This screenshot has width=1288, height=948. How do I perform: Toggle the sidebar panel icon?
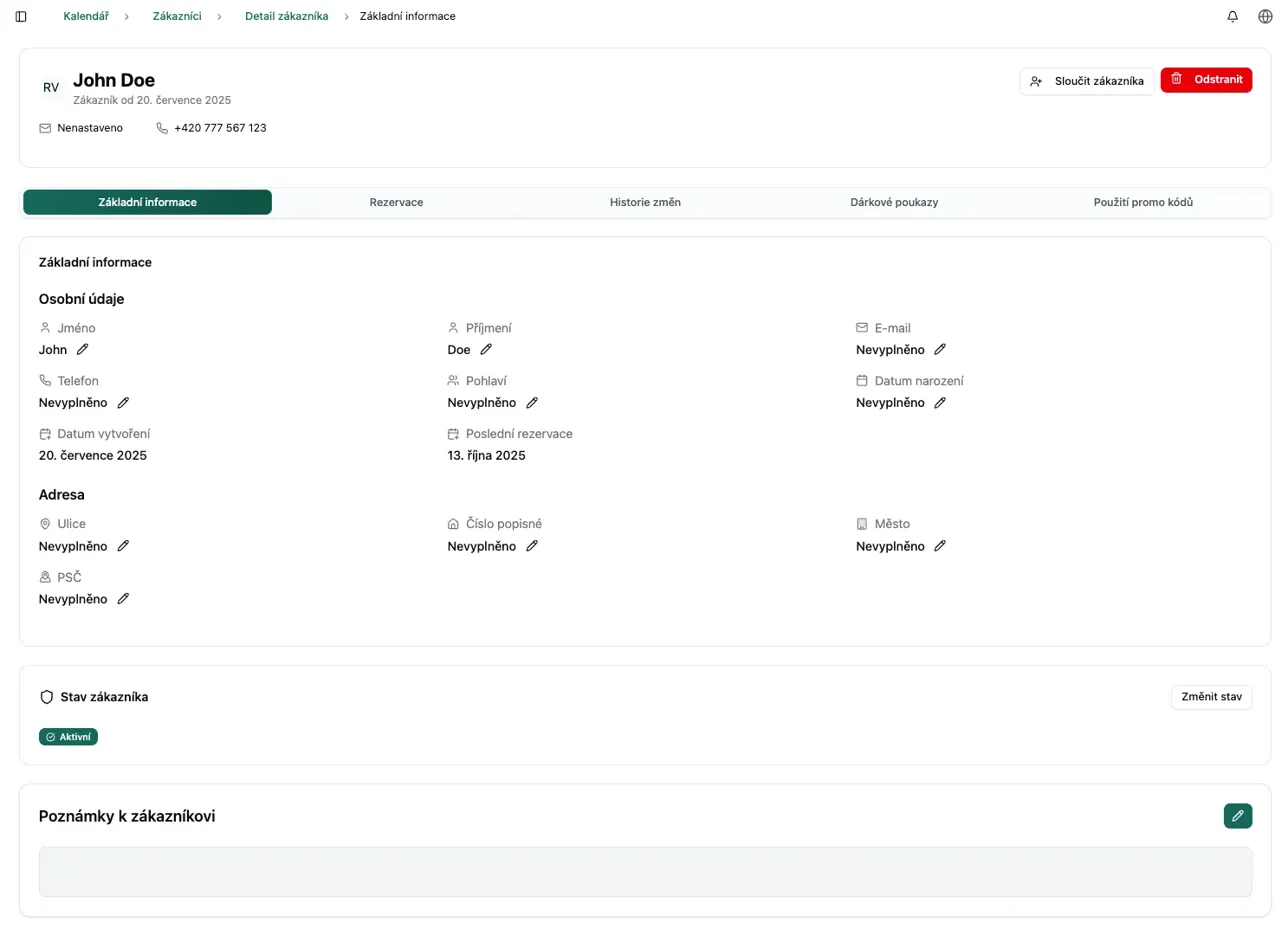21,17
